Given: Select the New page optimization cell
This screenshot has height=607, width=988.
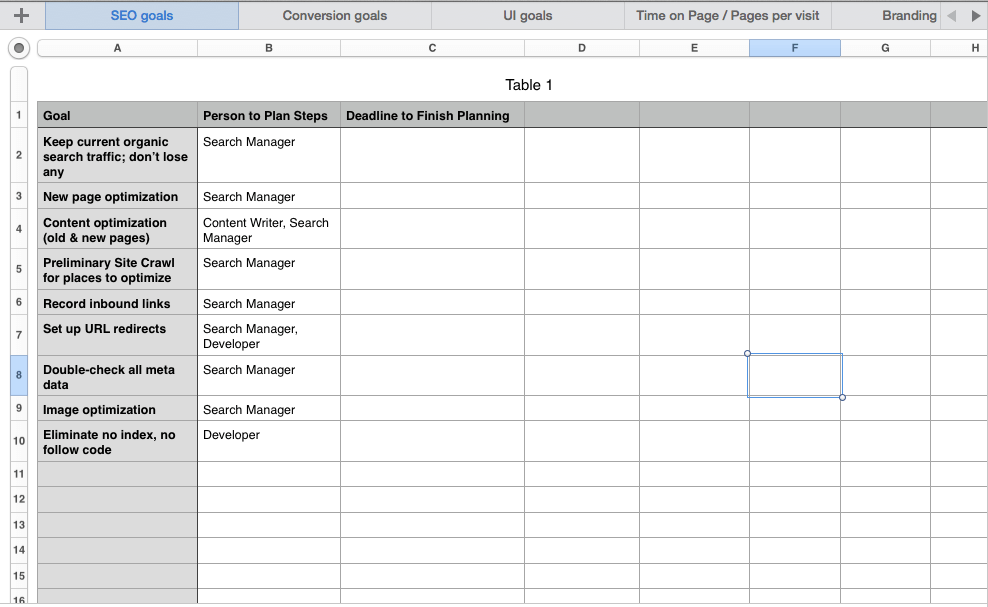Looking at the screenshot, I should point(117,196).
